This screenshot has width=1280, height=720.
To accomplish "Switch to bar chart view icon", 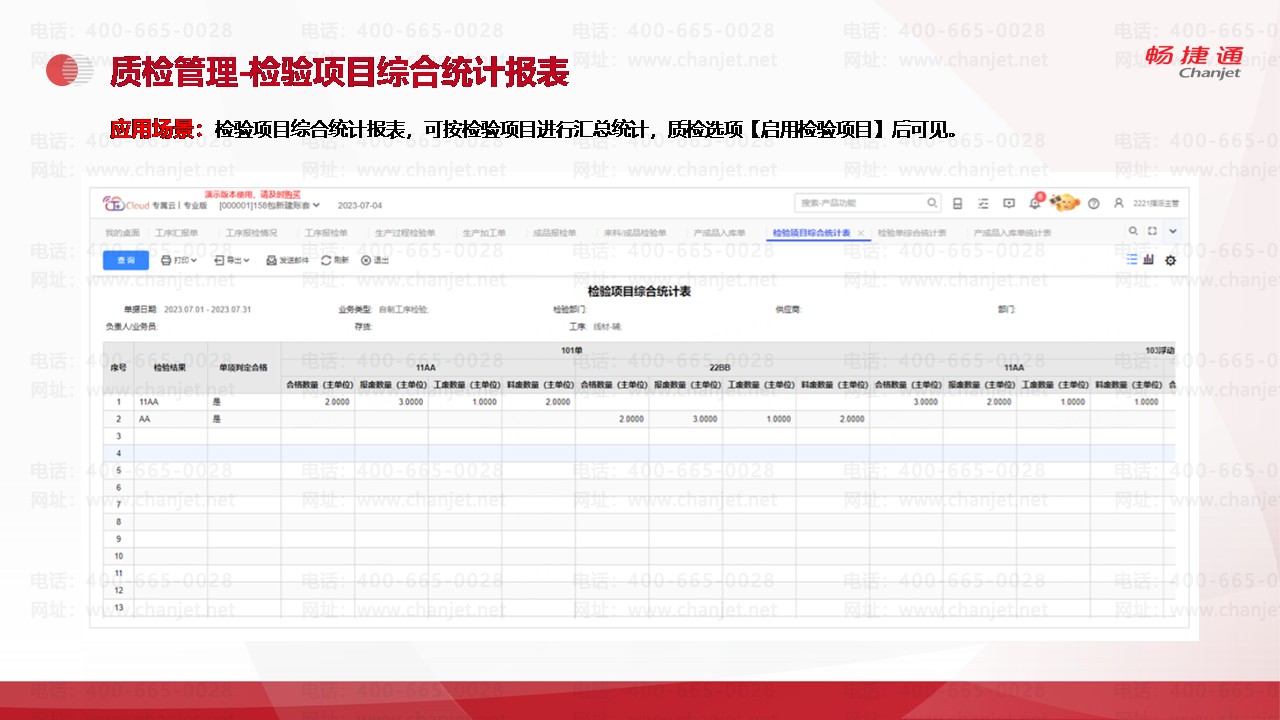I will point(1149,259).
